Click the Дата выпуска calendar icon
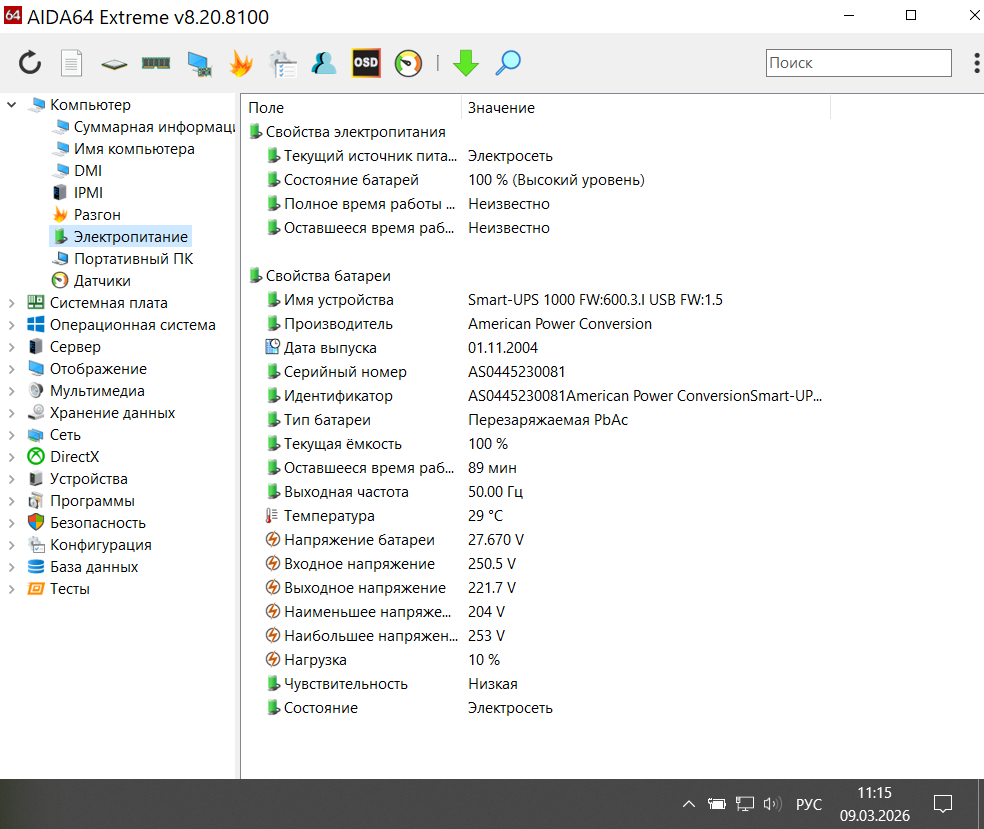984x829 pixels. (x=272, y=347)
